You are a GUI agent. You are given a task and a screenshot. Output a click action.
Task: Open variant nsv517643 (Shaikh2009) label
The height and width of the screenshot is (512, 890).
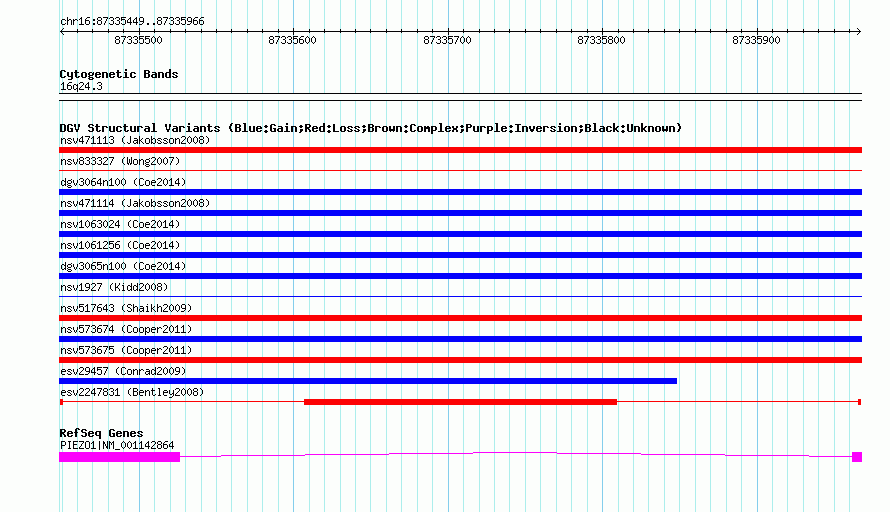(126, 308)
